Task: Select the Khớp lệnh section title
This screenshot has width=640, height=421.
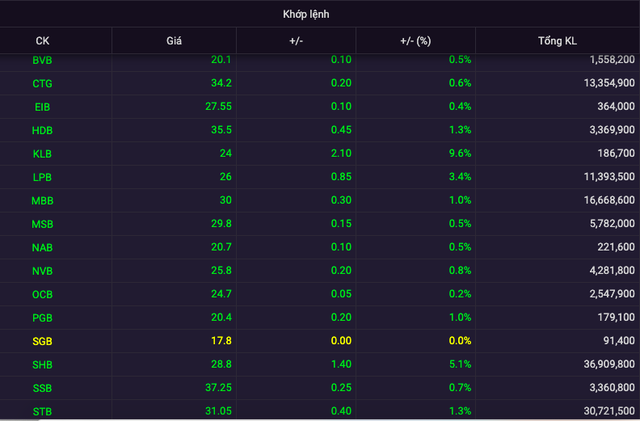Action: 320,14
